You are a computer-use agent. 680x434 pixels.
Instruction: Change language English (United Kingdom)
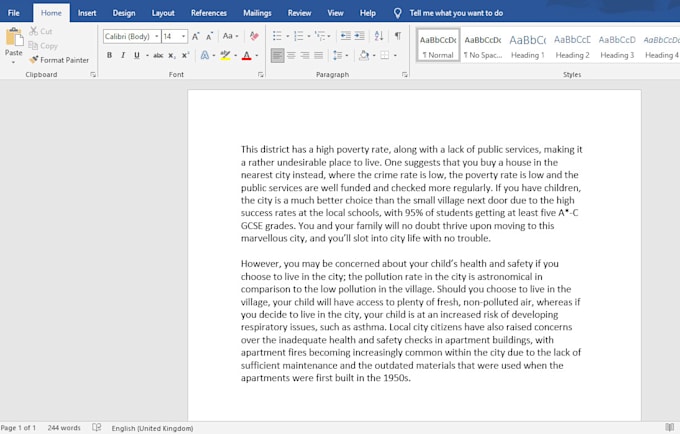pos(152,428)
